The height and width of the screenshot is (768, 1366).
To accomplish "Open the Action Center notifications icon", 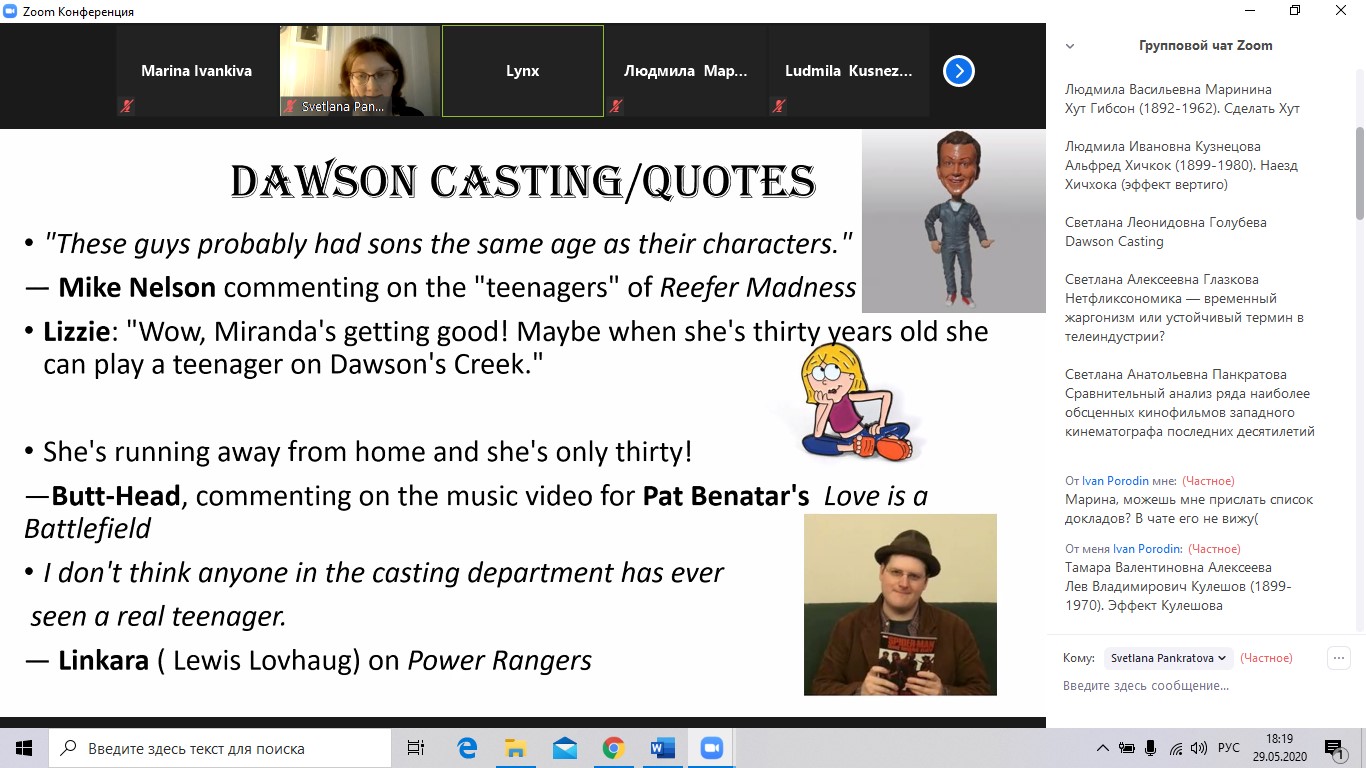I will pos(1335,748).
